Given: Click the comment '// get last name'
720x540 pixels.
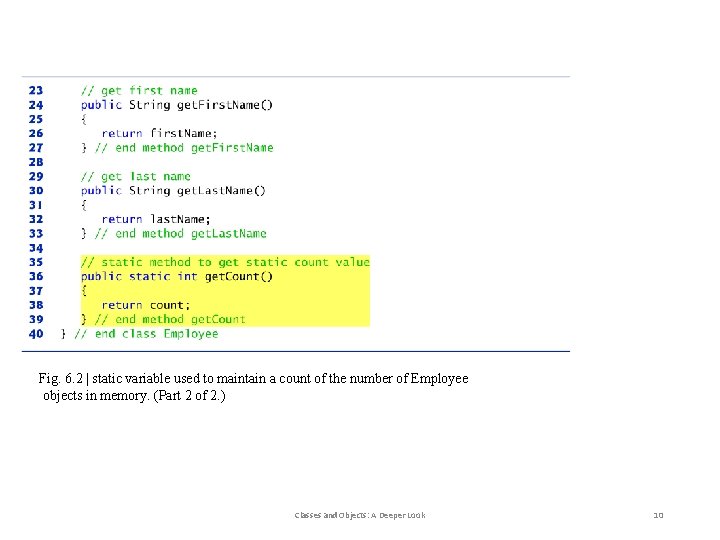Looking at the screenshot, I should pyautogui.click(x=136, y=176).
